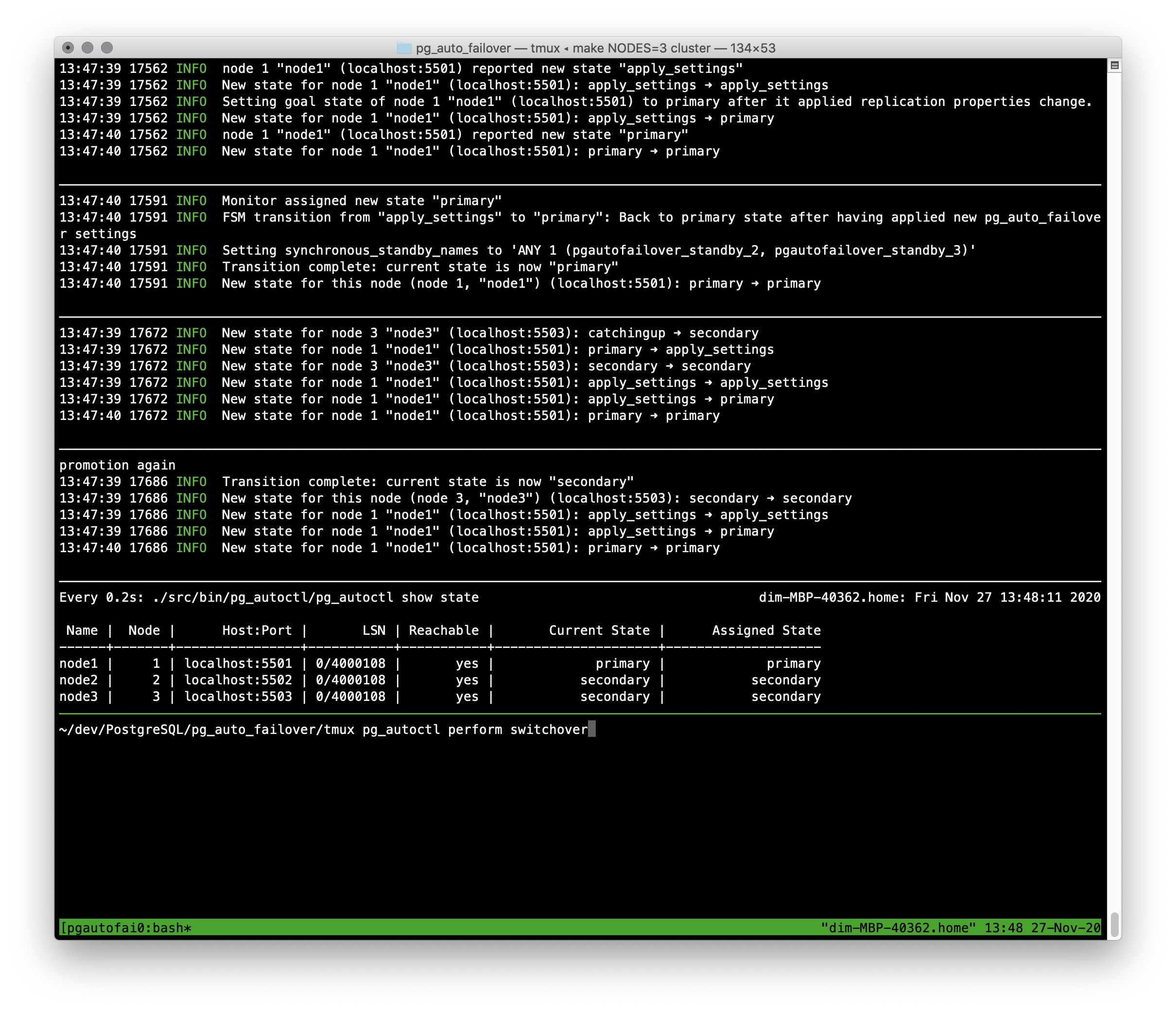Click the 'New state for this node (node 3' line
The height and width of the screenshot is (1012, 1176).
[456, 498]
